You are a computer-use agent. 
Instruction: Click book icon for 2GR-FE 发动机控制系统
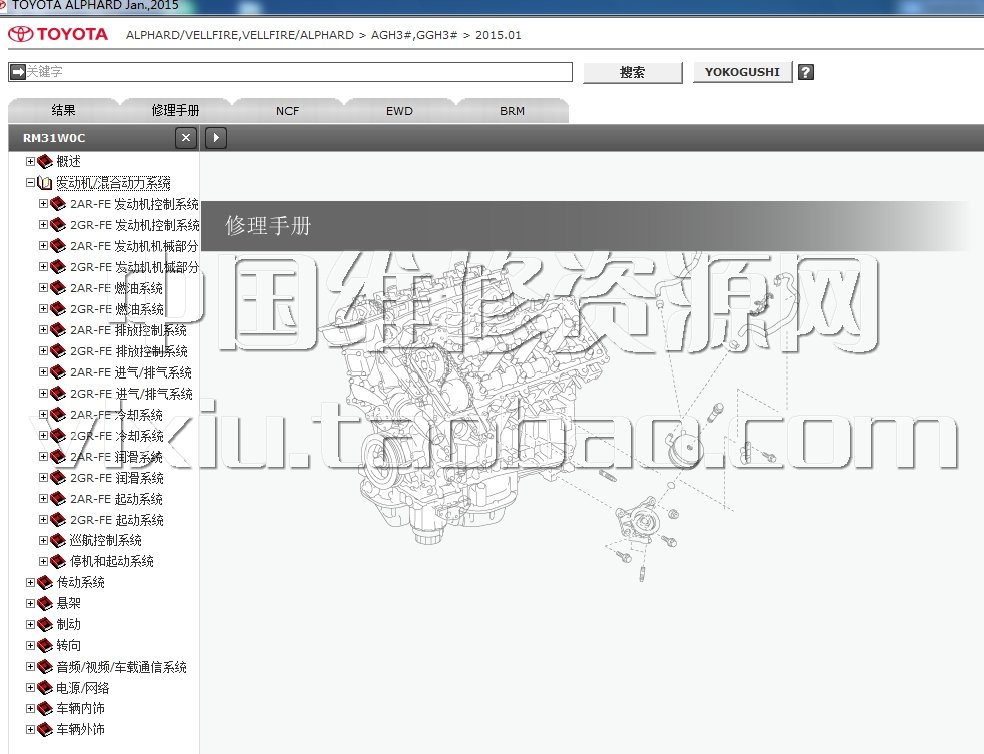pos(58,225)
